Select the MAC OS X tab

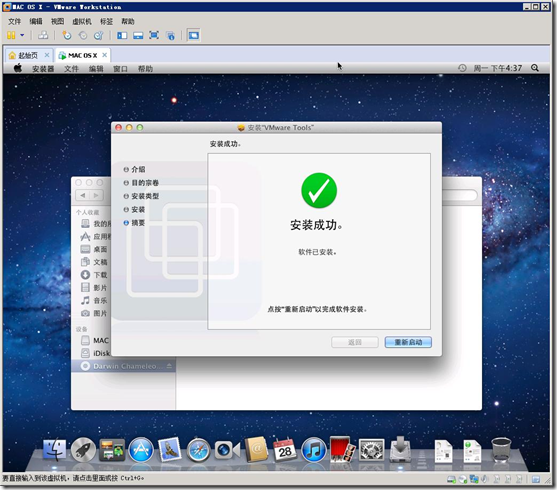tap(82, 55)
